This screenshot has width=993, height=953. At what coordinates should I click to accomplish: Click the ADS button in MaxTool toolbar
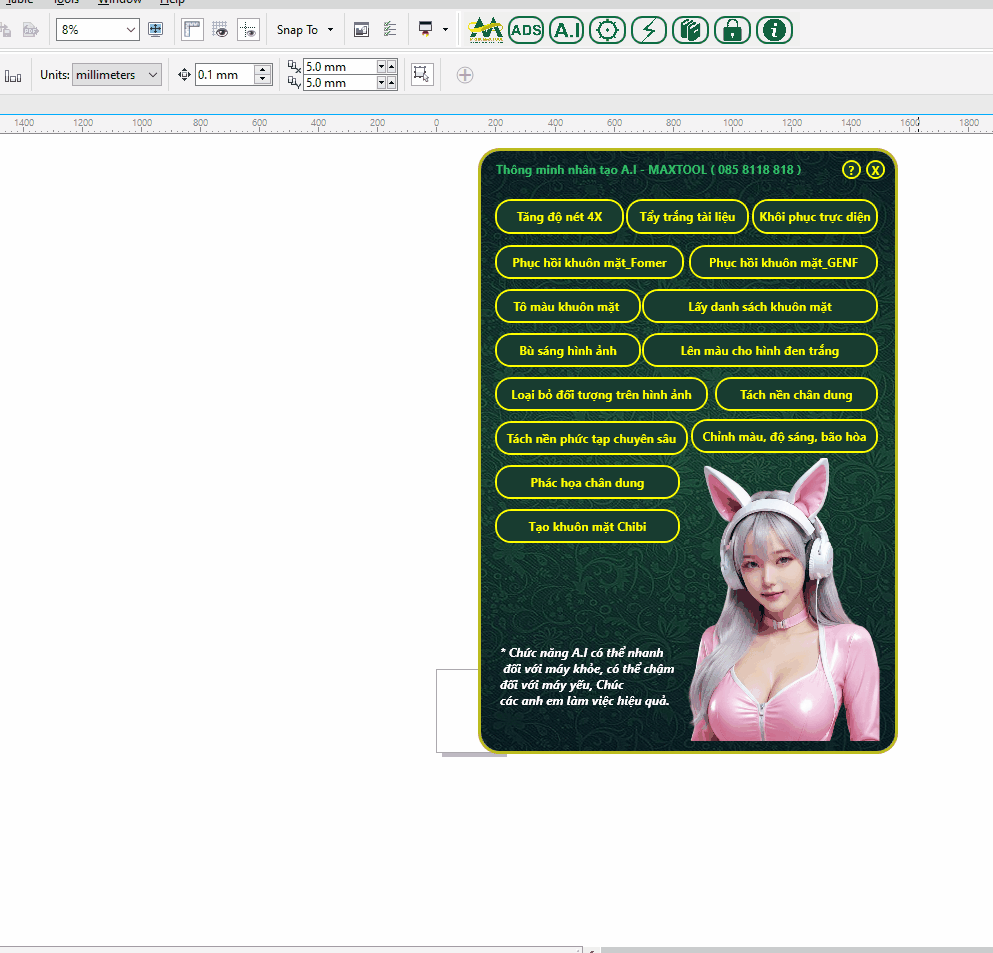tap(526, 30)
